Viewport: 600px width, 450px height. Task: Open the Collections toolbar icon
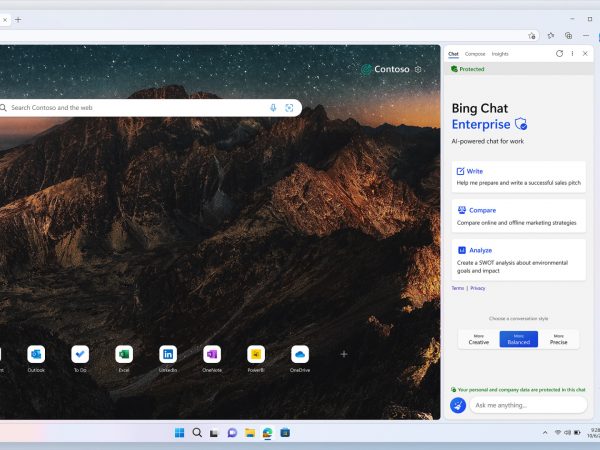coord(569,36)
